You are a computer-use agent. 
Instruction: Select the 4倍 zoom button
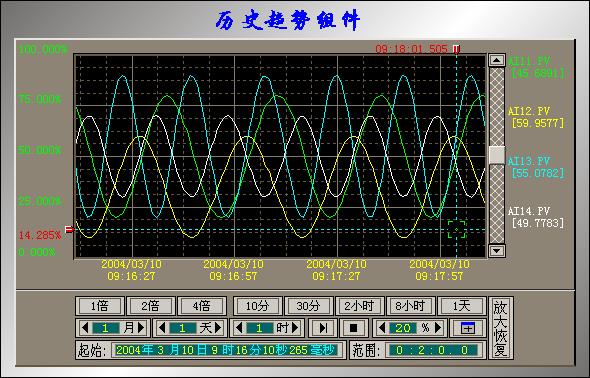coord(202,306)
